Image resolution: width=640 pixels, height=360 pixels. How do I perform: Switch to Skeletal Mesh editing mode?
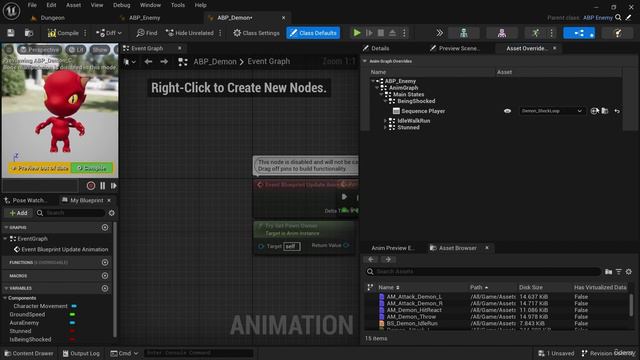502,33
